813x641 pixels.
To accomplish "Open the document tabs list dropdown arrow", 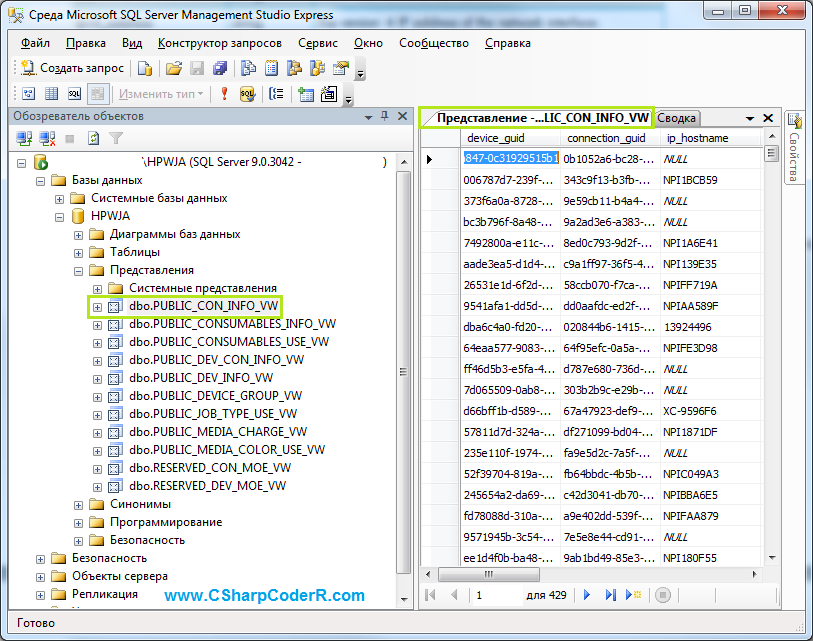I will [x=750, y=119].
